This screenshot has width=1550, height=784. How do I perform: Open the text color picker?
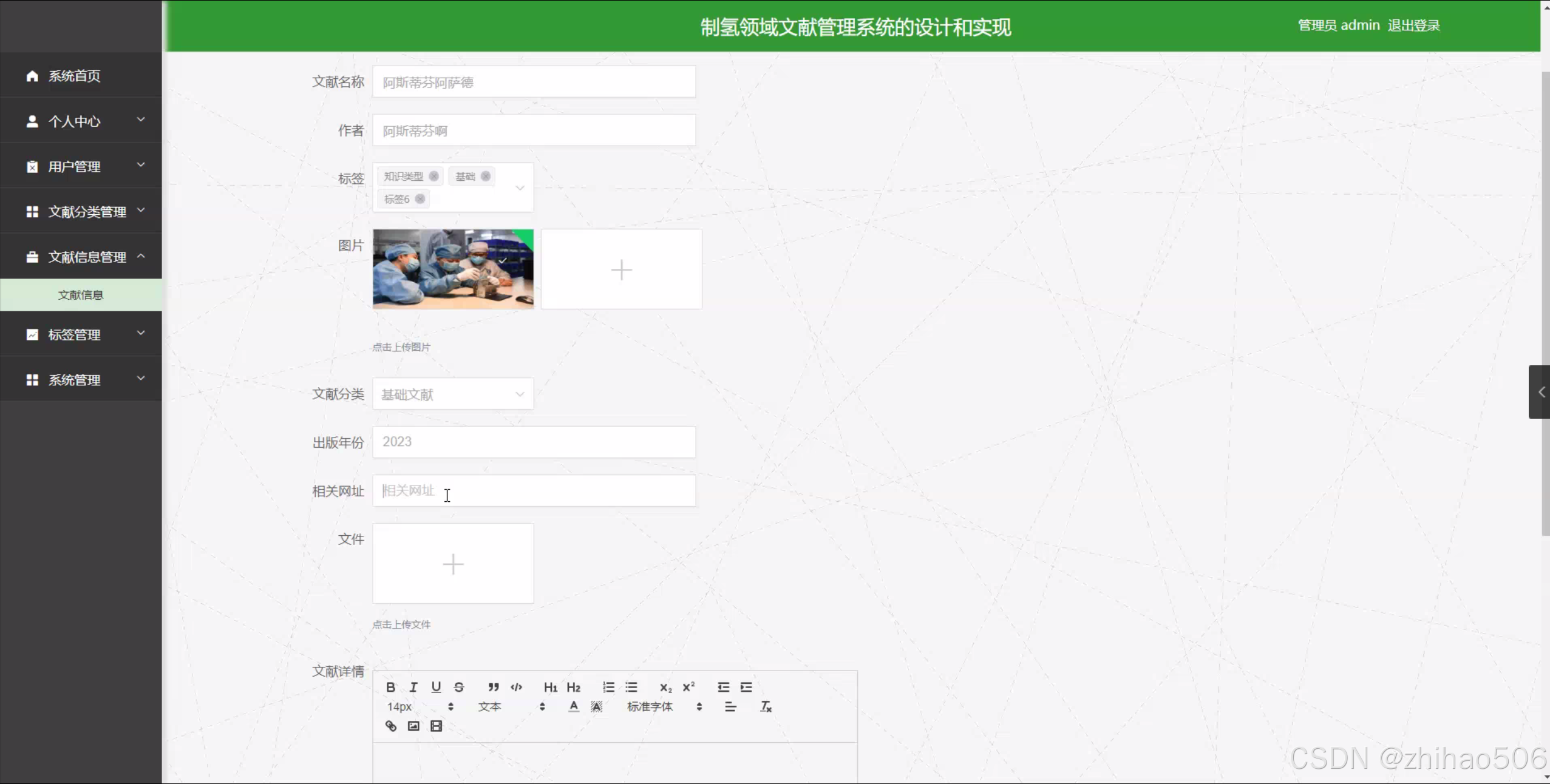pos(573,706)
